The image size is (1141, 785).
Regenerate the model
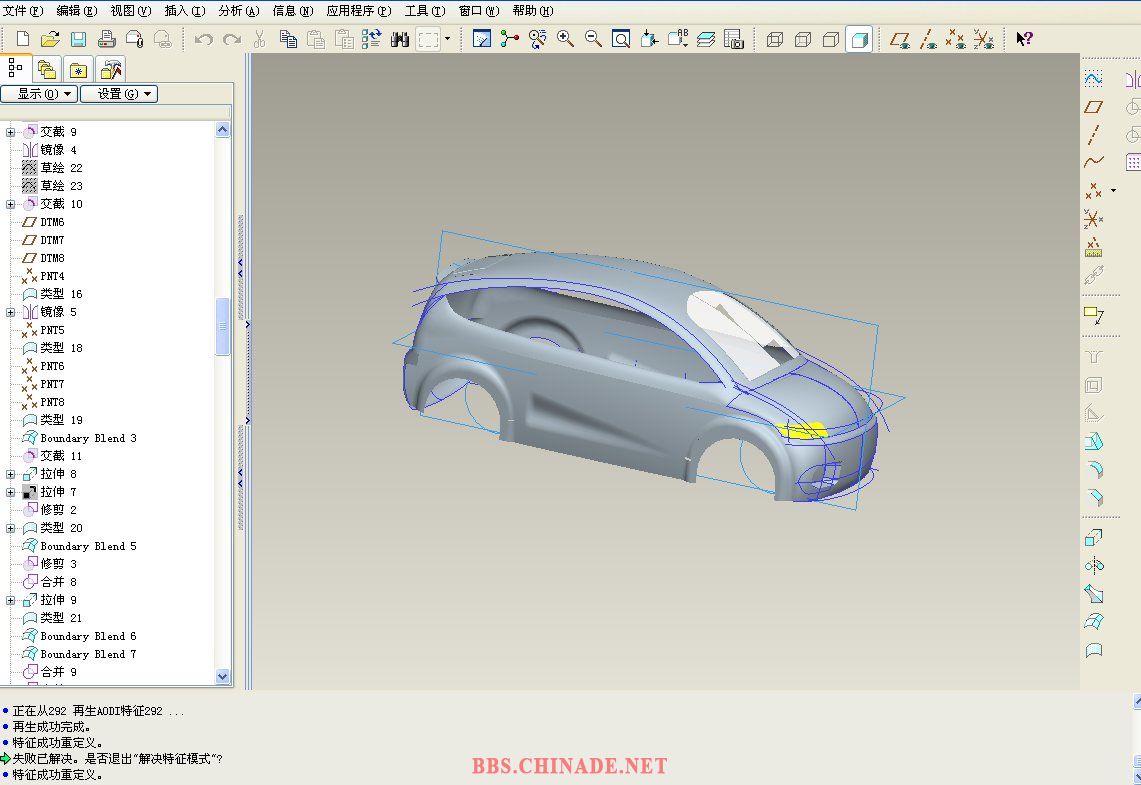pyautogui.click(x=372, y=39)
